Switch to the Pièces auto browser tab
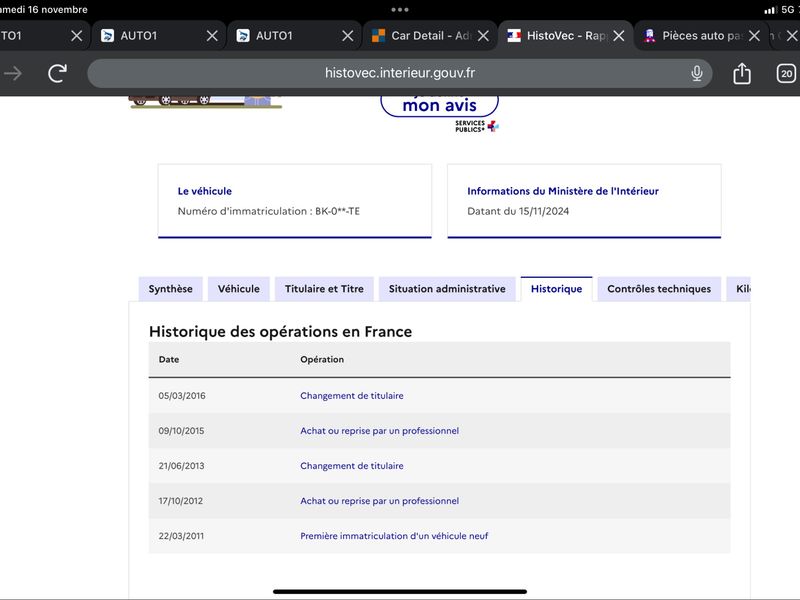 point(701,36)
